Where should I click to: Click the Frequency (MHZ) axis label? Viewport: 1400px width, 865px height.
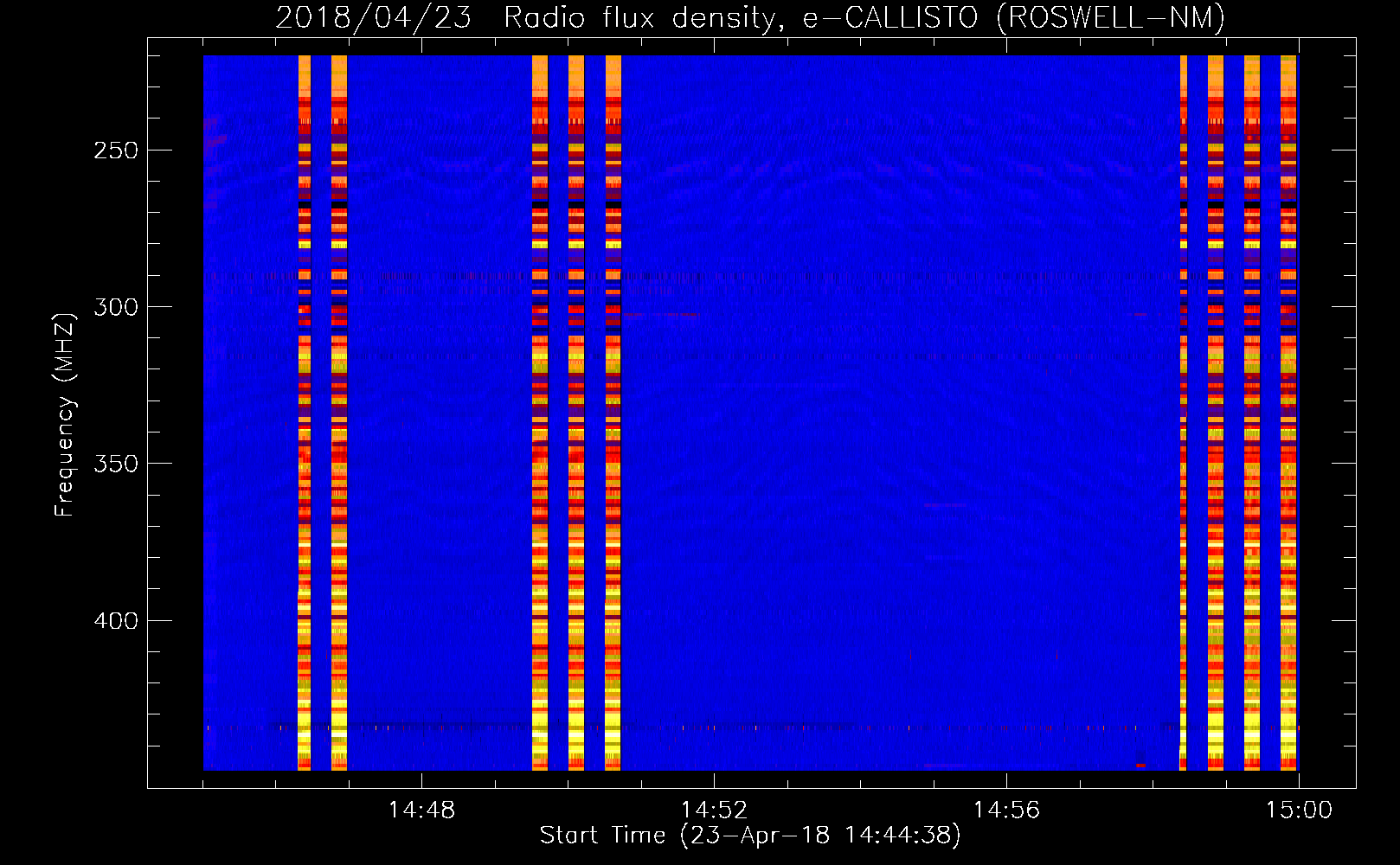65,414
